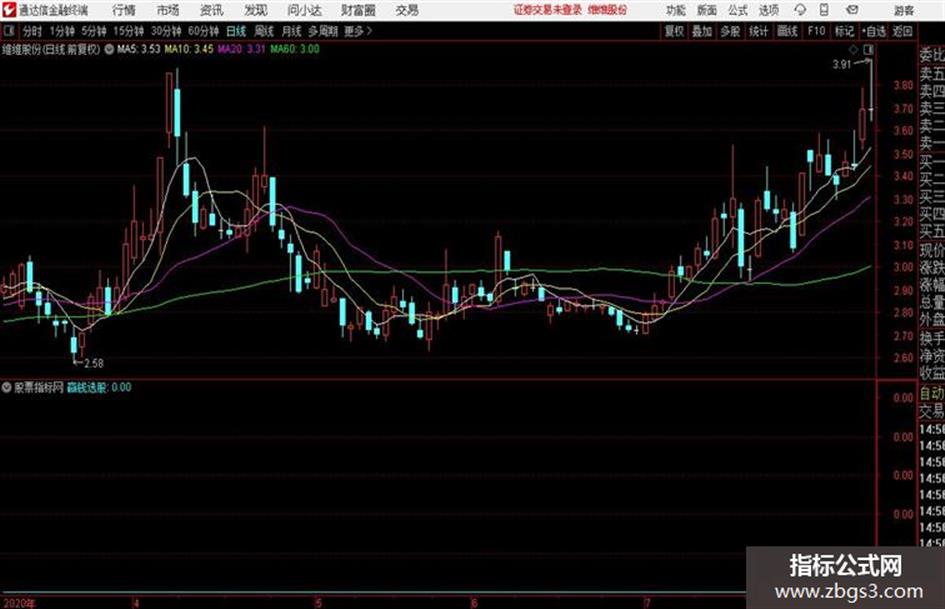Image resolution: width=945 pixels, height=609 pixels.
Task: Click the 2.58 low price marker
Action: [x=93, y=364]
